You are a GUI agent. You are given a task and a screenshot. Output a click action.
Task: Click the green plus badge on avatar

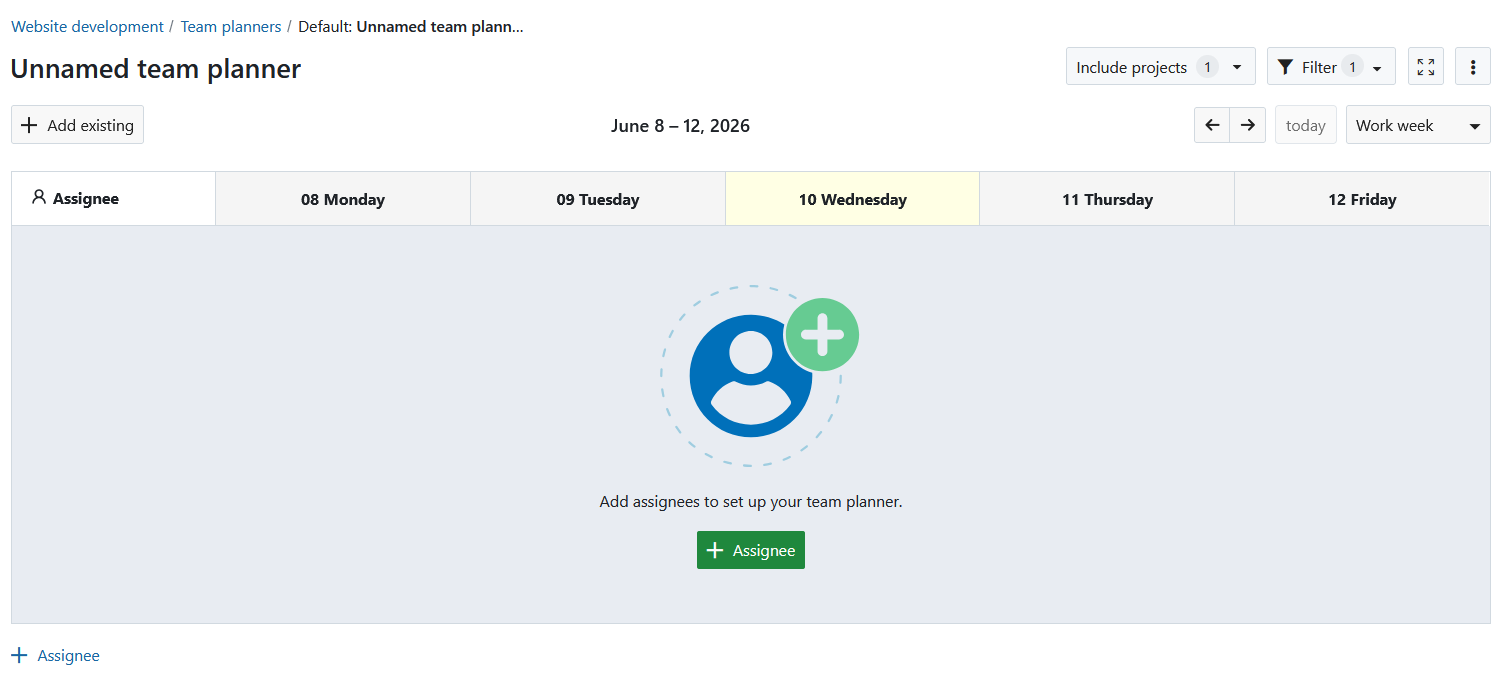point(822,335)
